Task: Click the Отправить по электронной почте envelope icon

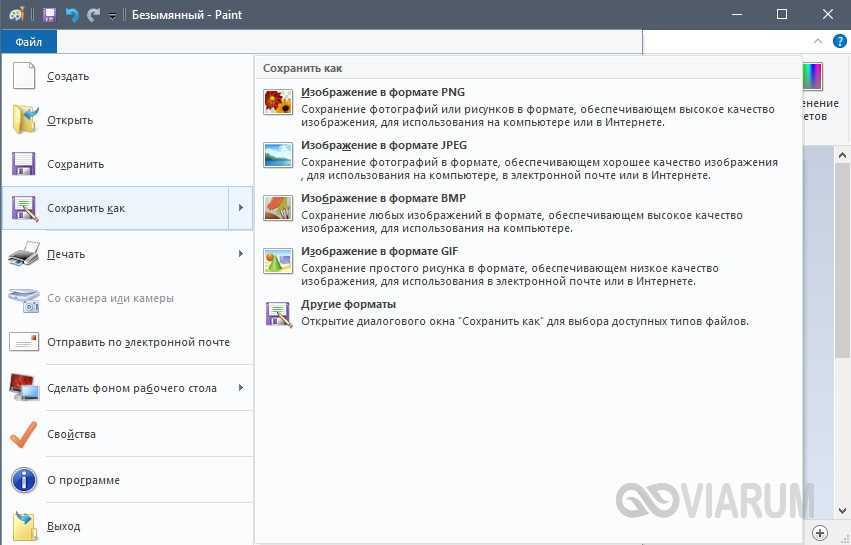Action: pos(24,342)
